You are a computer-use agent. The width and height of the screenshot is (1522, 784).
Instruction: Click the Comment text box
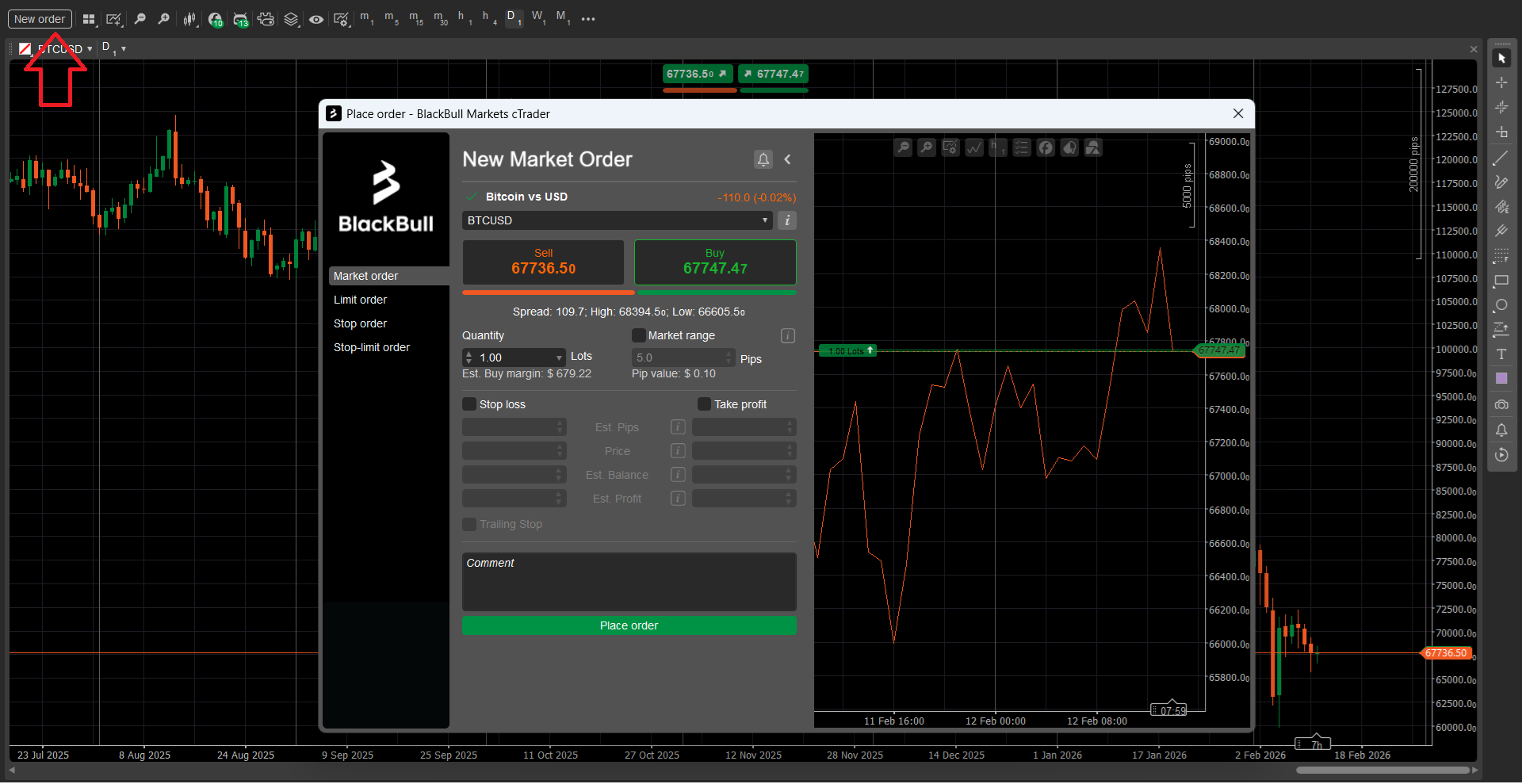coord(629,582)
